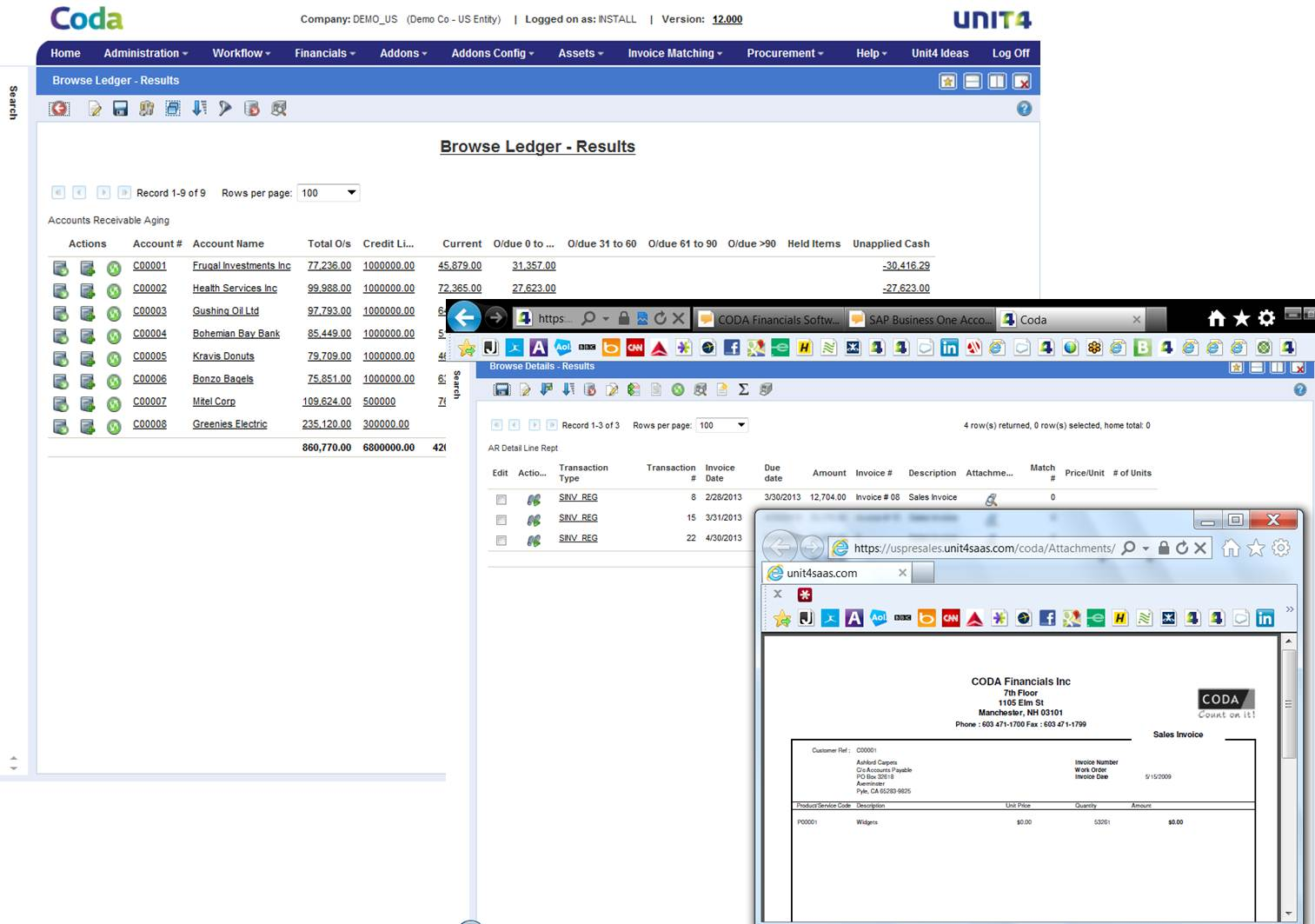This screenshot has width=1315, height=924.
Task: Expand the Invoice Matching menu
Action: 674,53
